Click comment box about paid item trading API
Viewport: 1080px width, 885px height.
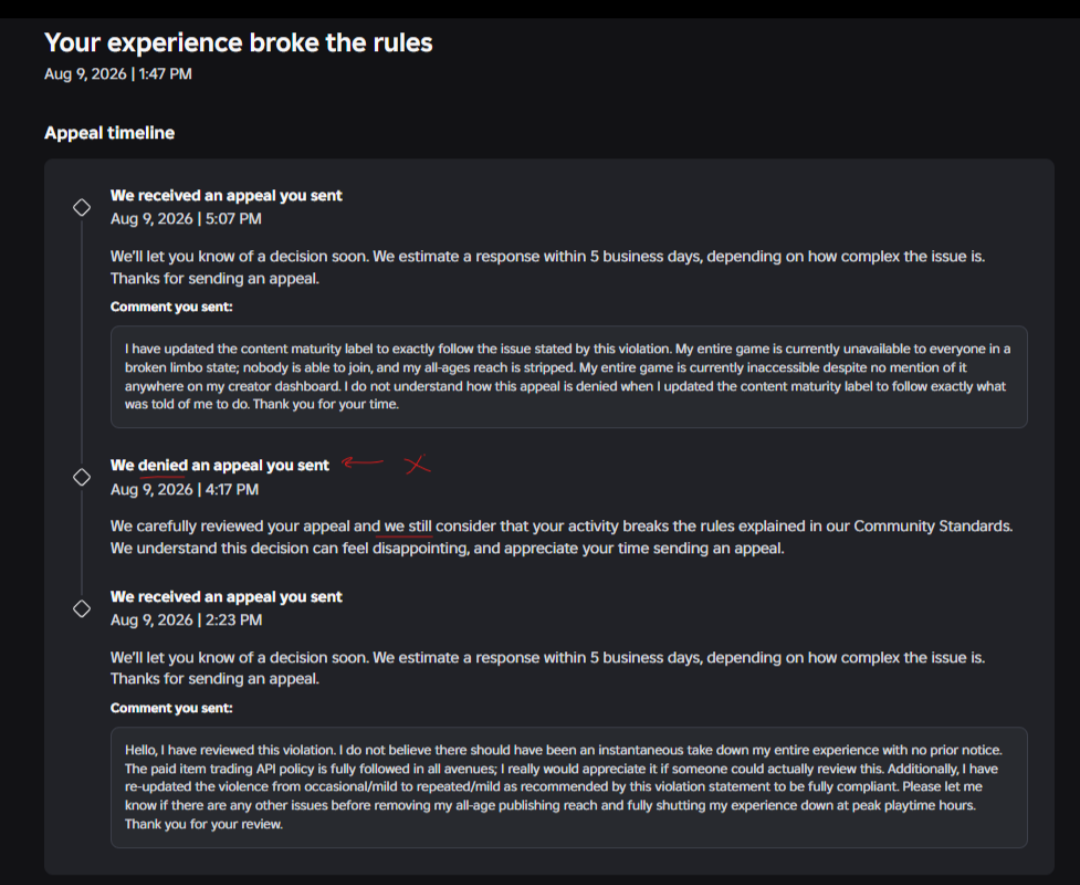pos(569,787)
